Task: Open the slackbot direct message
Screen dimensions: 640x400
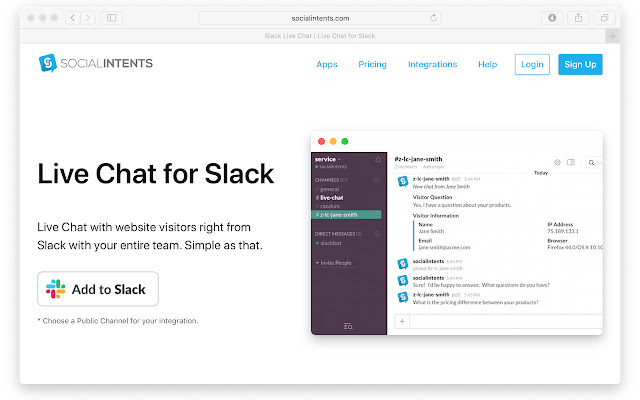Action: (331, 243)
